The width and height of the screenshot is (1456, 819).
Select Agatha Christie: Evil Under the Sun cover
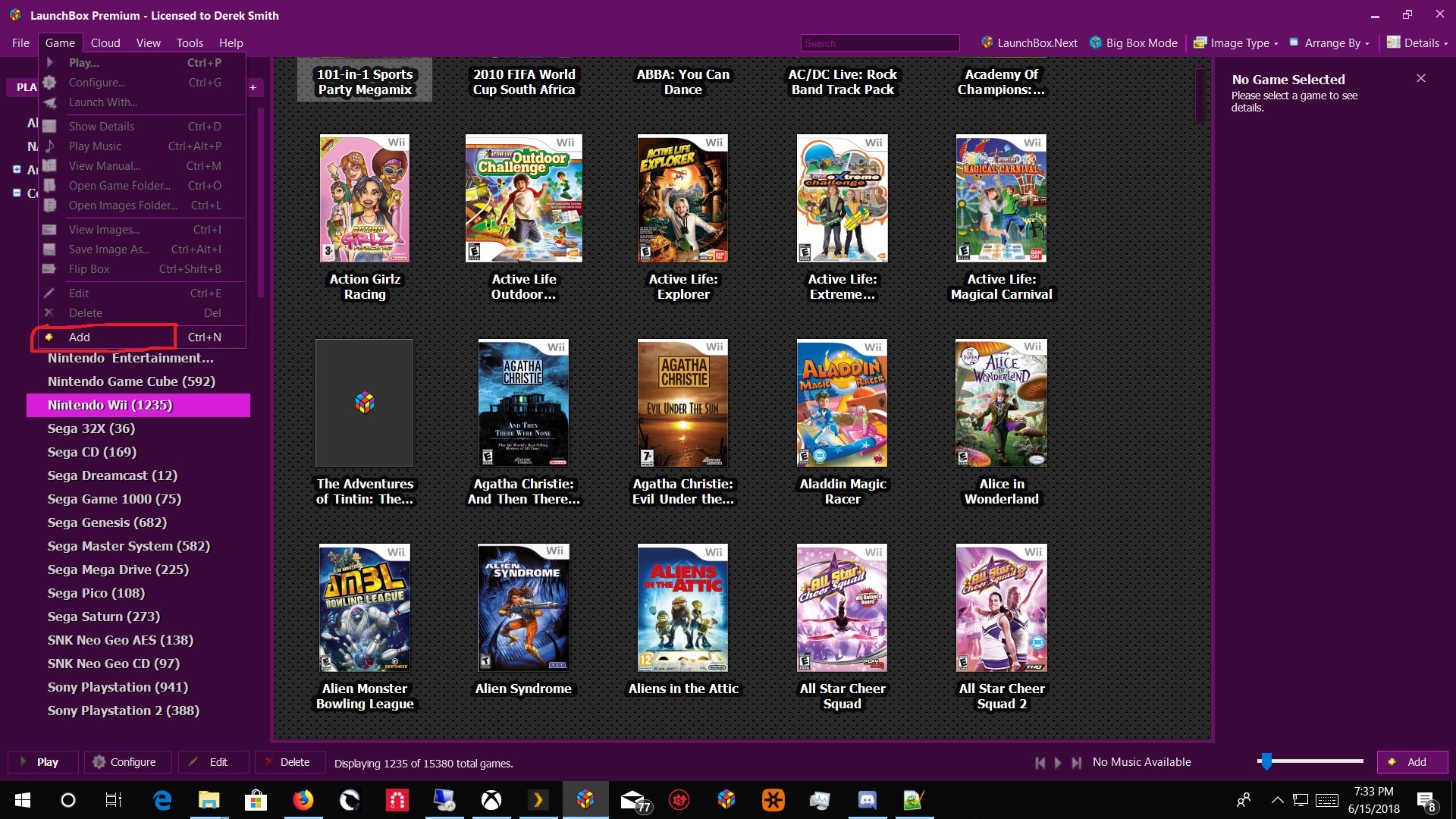click(683, 403)
